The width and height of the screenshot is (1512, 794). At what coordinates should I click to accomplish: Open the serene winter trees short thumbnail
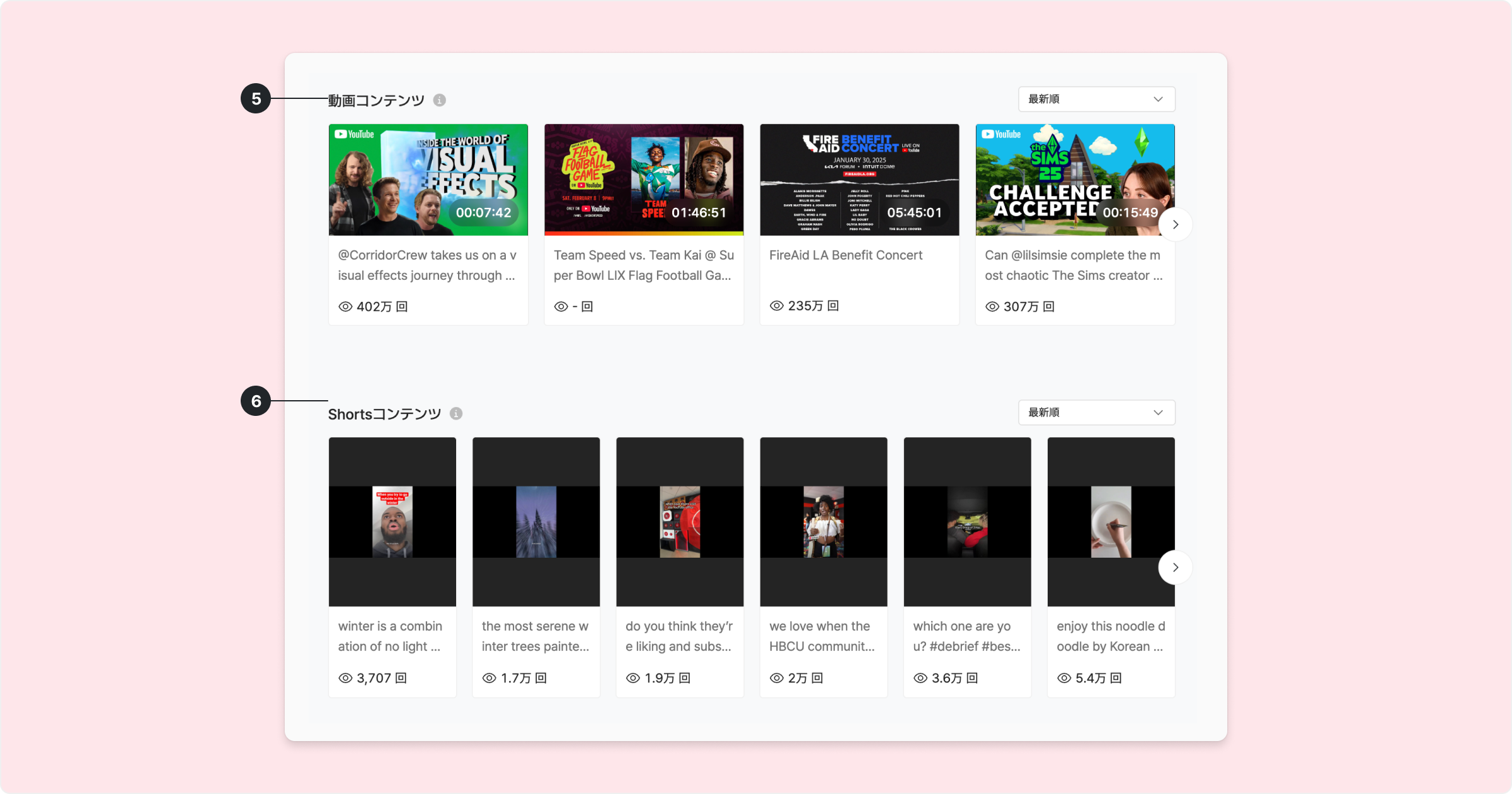535,522
